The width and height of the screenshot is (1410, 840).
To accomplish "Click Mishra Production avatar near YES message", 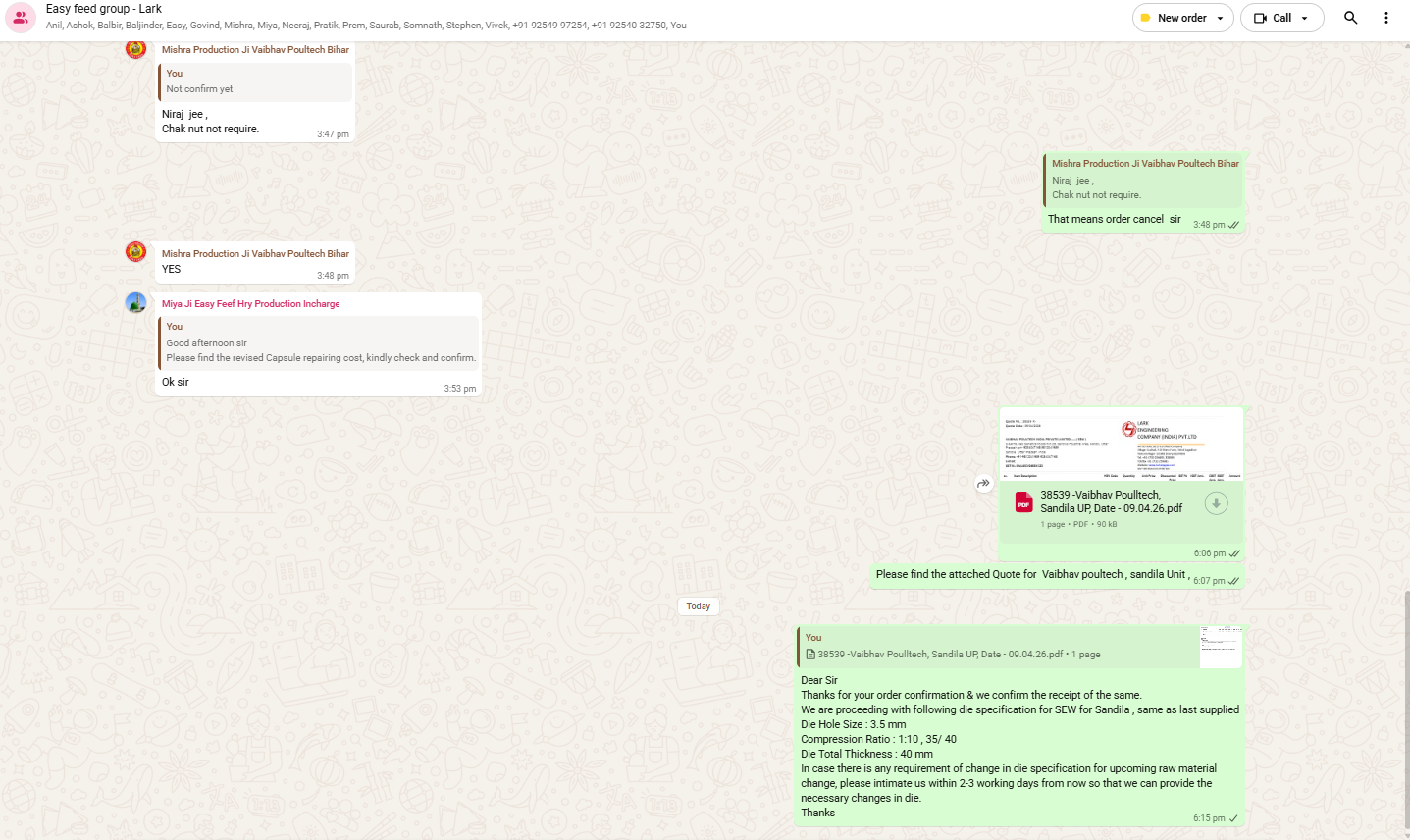I will pyautogui.click(x=136, y=252).
